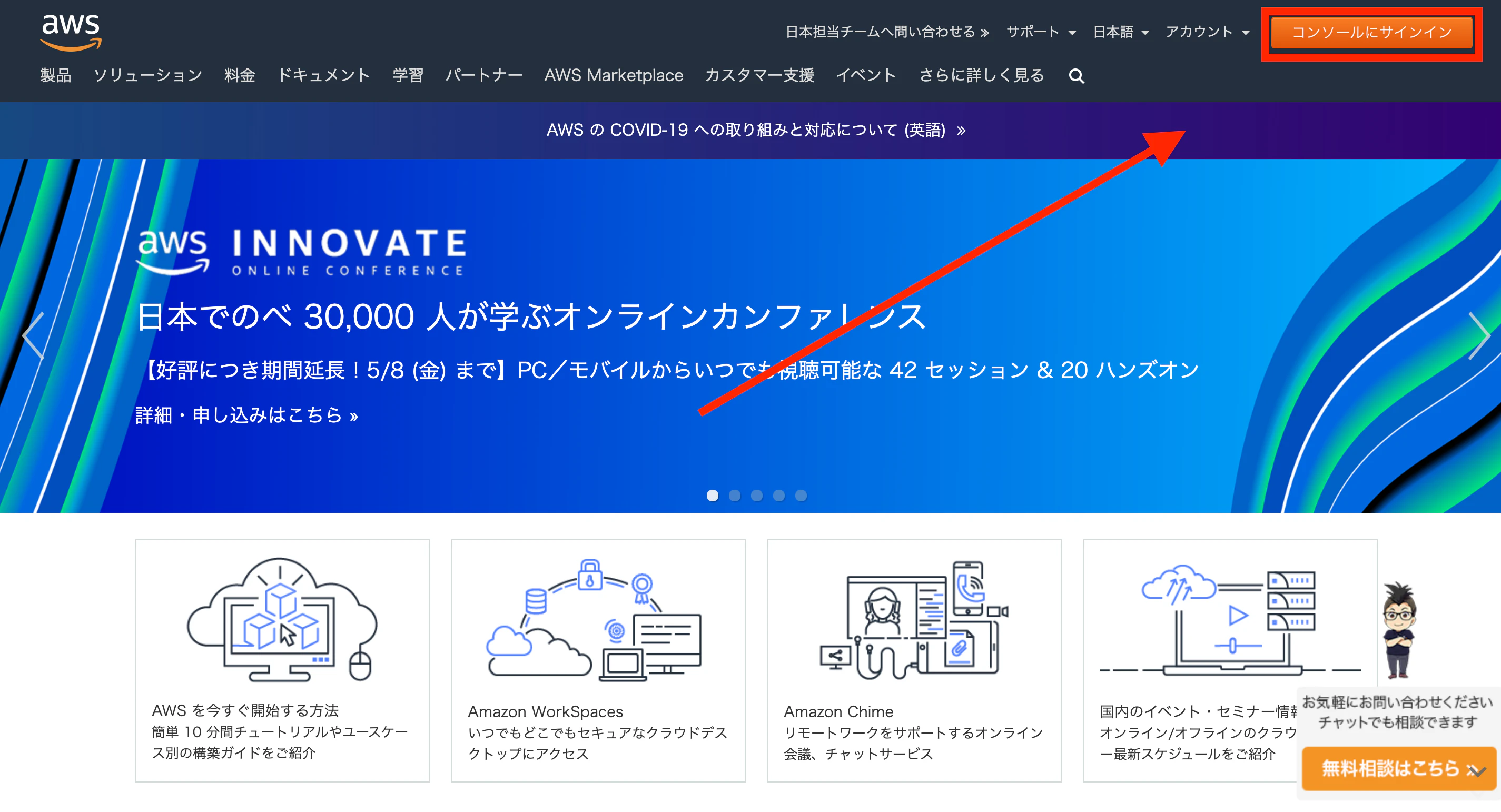Open the ソリューション menu
Image resolution: width=1501 pixels, height=812 pixels.
pyautogui.click(x=147, y=75)
